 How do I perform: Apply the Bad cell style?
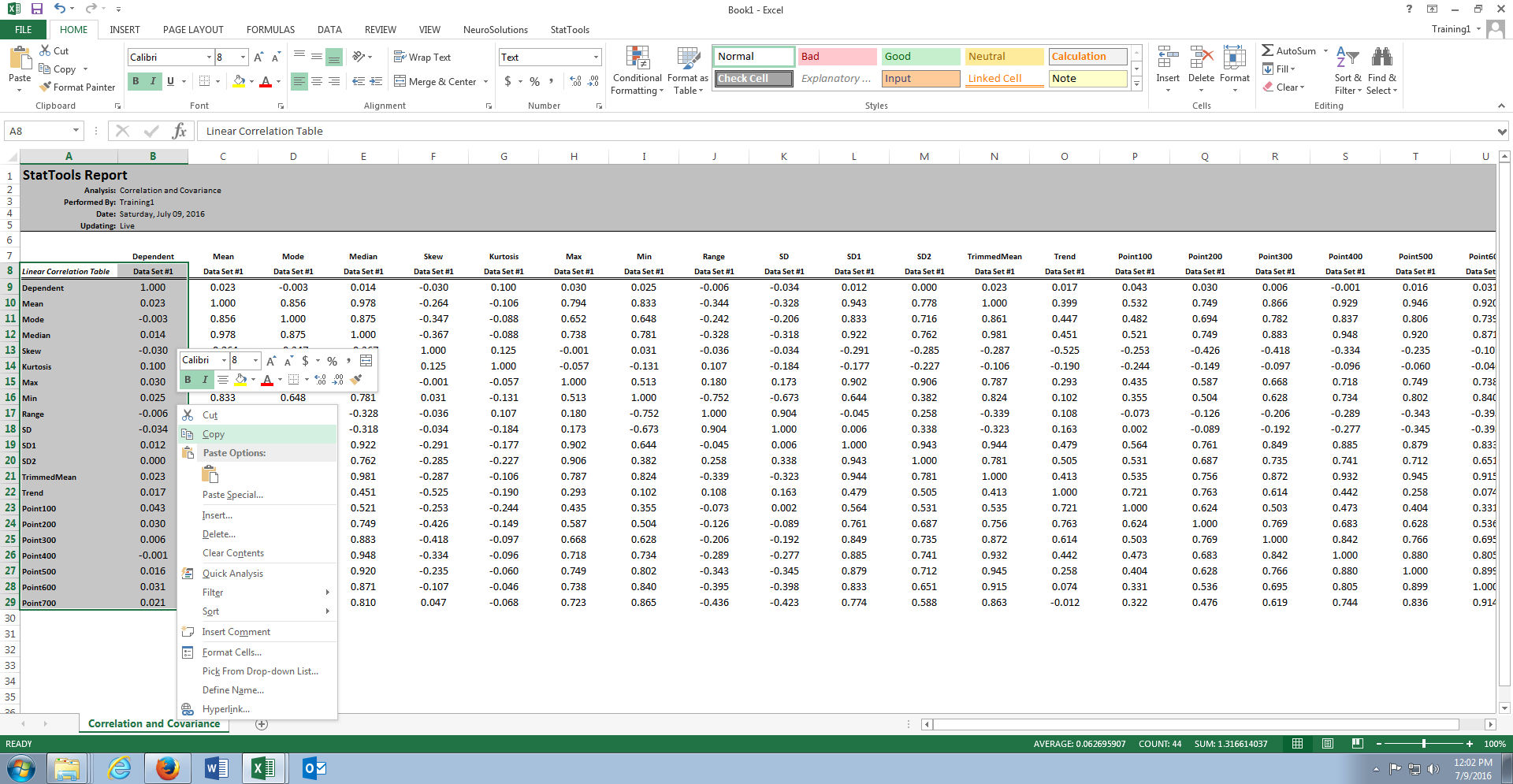[837, 57]
